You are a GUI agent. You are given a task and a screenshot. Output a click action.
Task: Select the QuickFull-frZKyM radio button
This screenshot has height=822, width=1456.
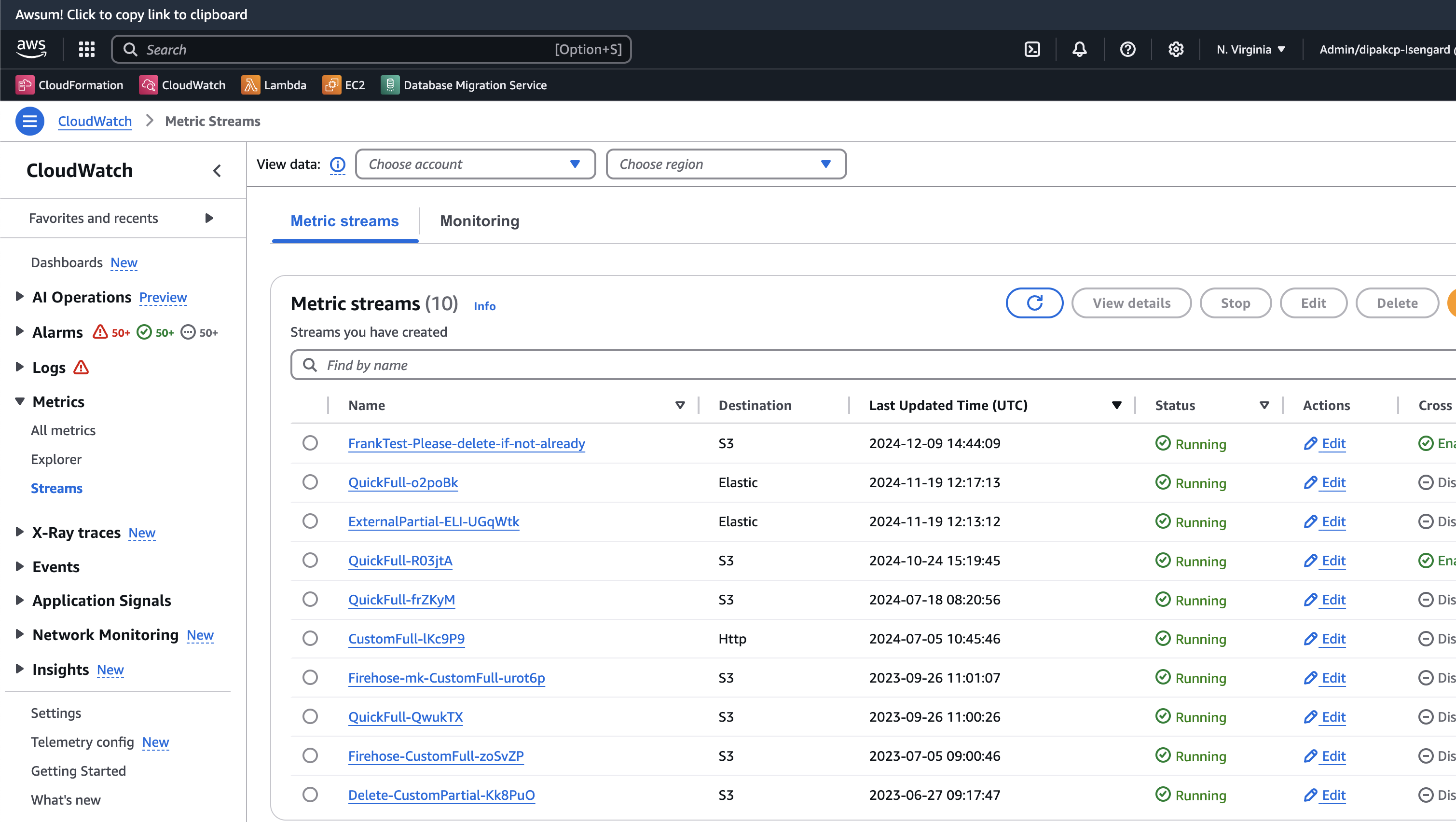click(x=310, y=599)
